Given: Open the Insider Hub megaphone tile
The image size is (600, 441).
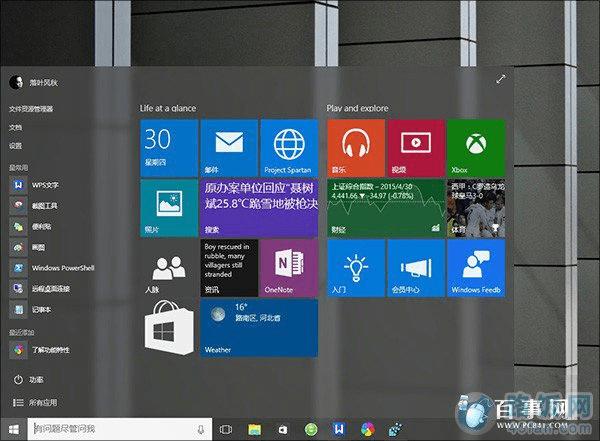Looking at the screenshot, I should click(x=416, y=268).
